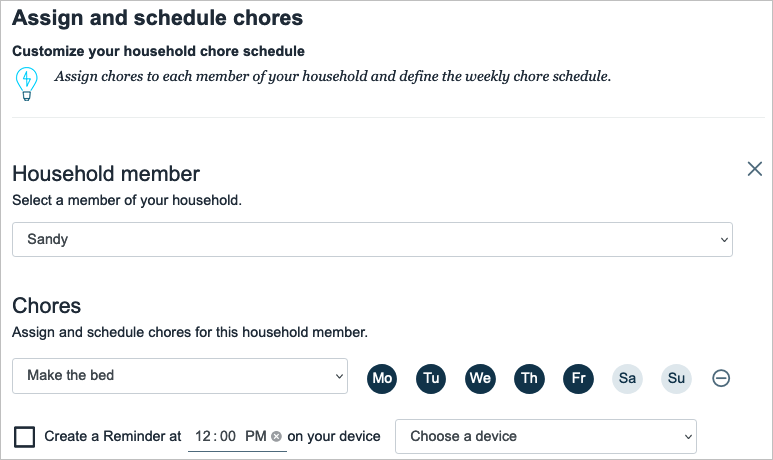Viewport: 773px width, 460px height.
Task: Check the Create a Reminder checkbox
Action: pyautogui.click(x=25, y=437)
